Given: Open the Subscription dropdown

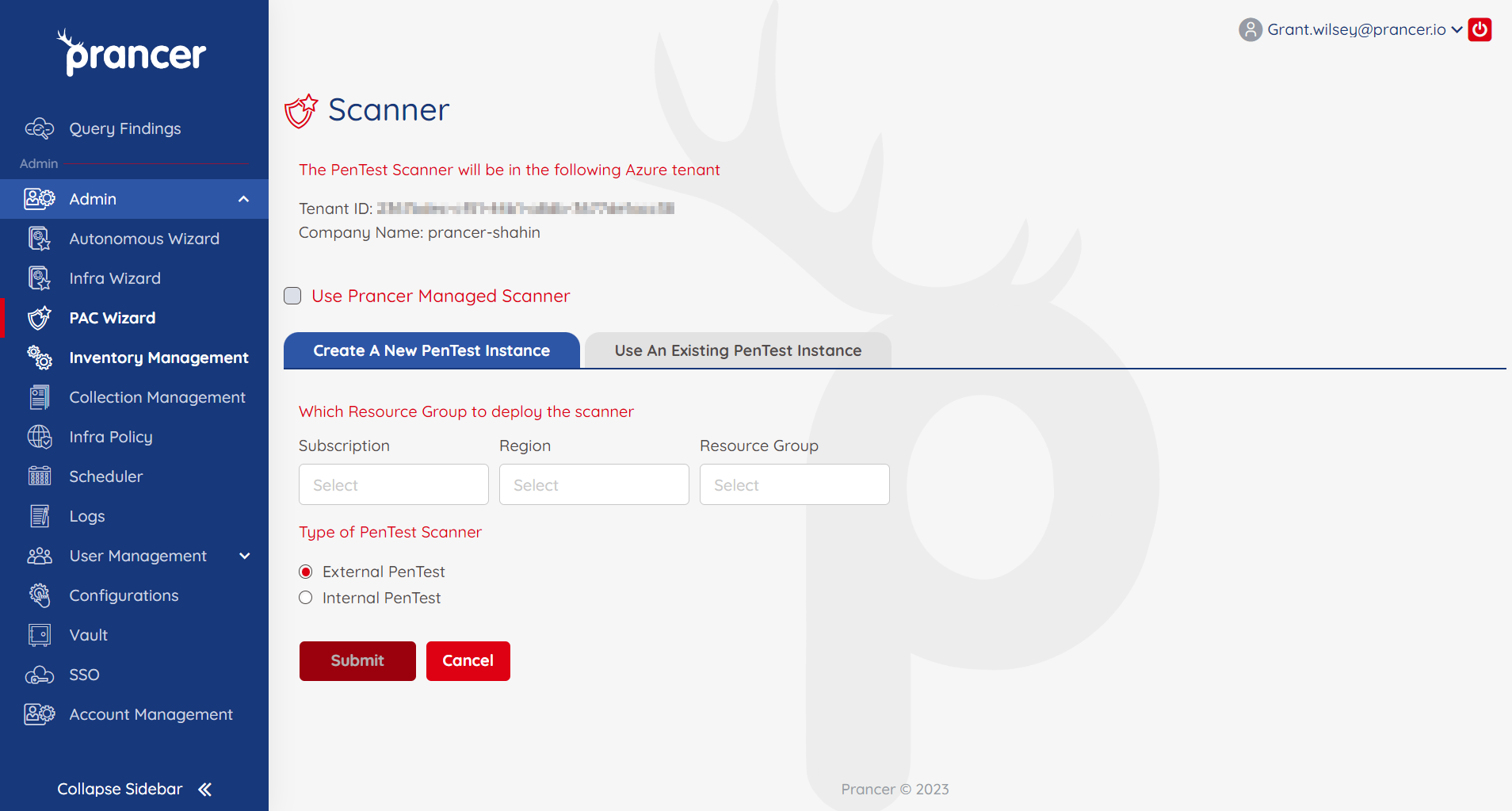Looking at the screenshot, I should (x=394, y=484).
